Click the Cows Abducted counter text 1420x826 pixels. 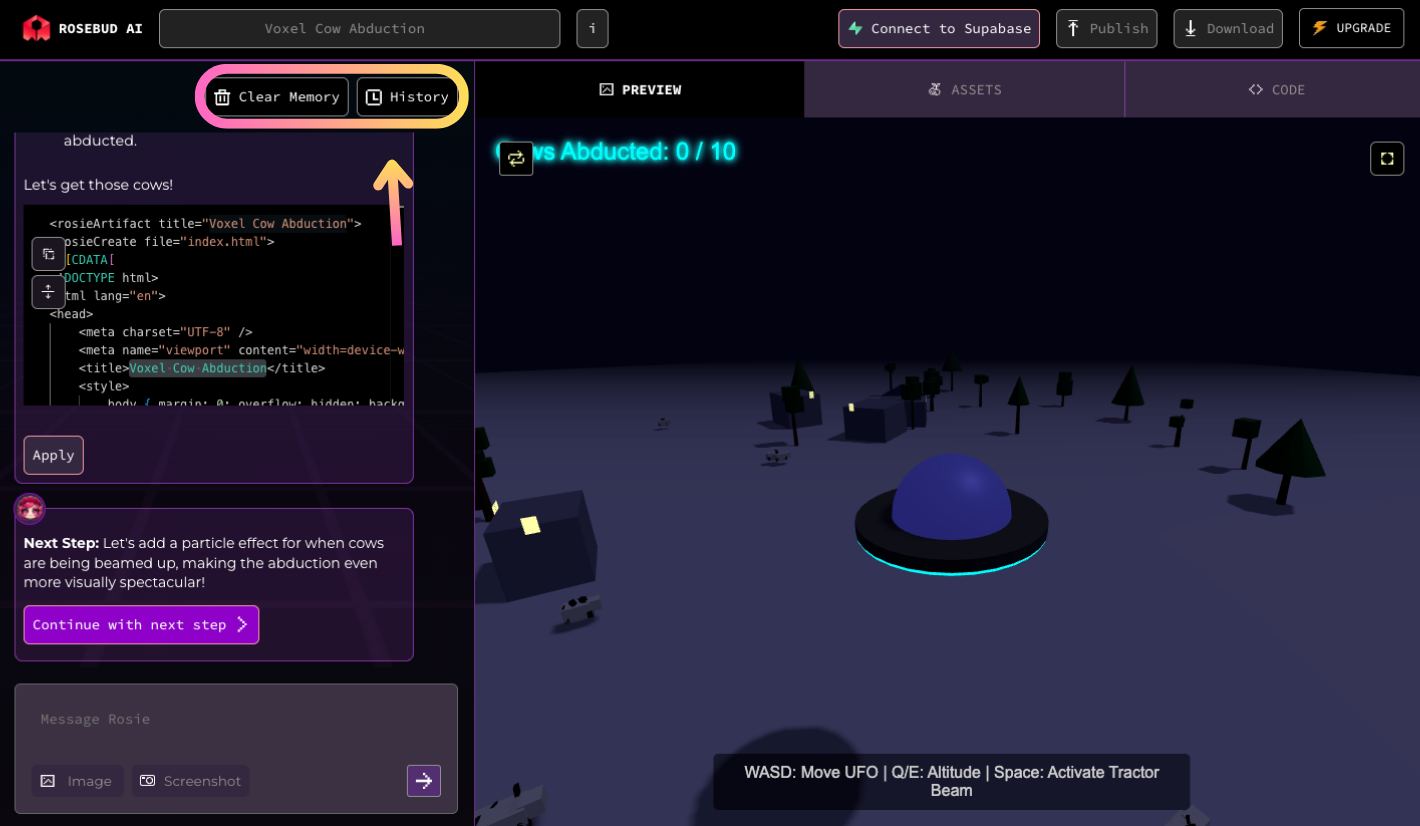pos(617,152)
